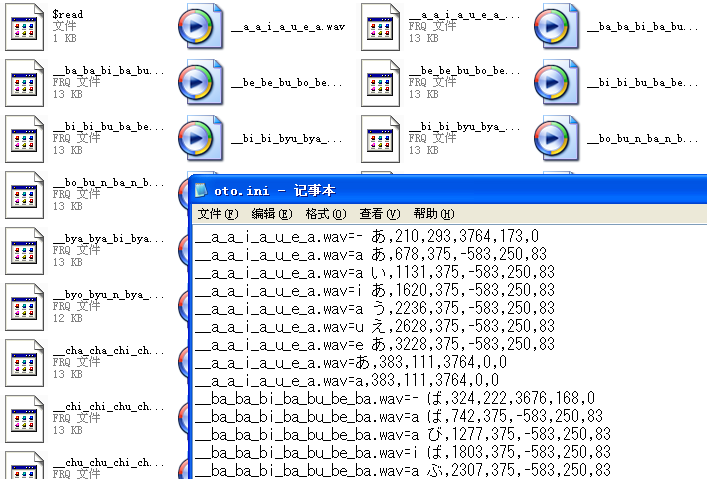This screenshot has height=479, width=707.
Task: Click the __bi_bi_bu_ba_be wav file label
Action: tap(642, 83)
